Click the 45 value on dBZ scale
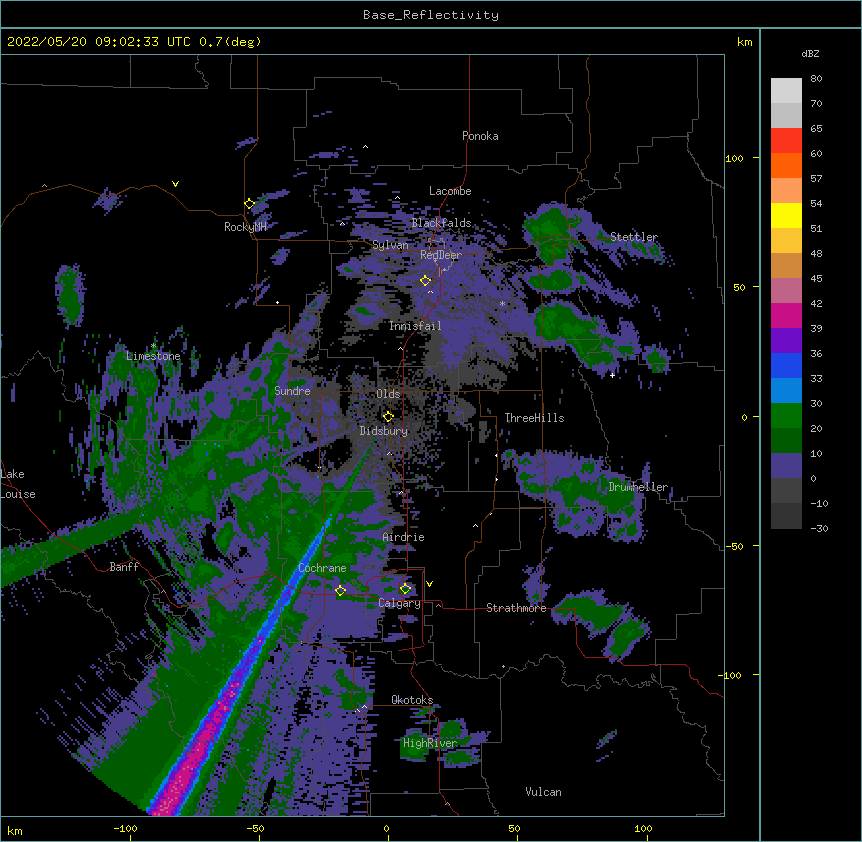This screenshot has height=842, width=862. [x=816, y=279]
